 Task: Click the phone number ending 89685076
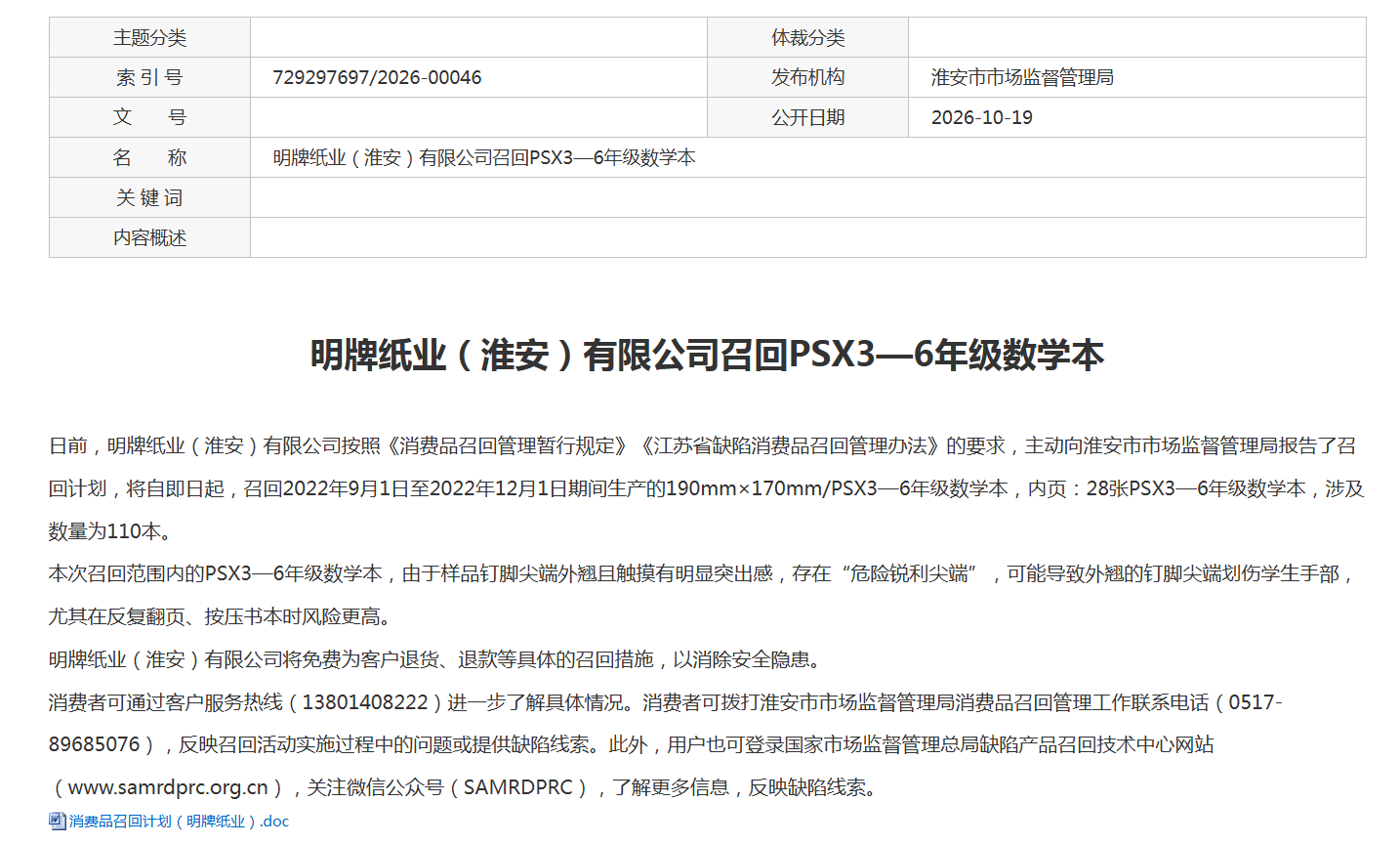tap(95, 744)
